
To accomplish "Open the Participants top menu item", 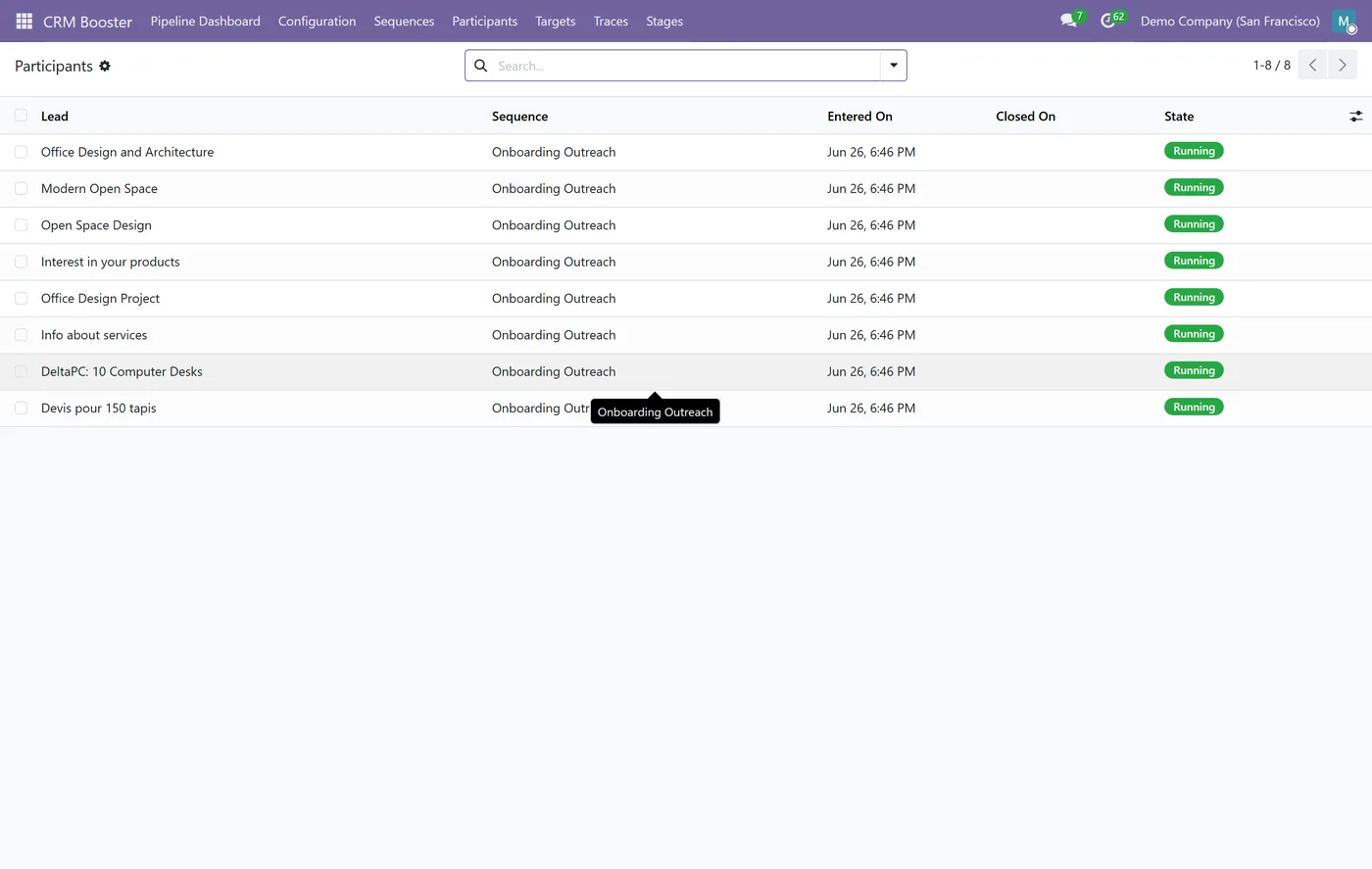I will 484,21.
